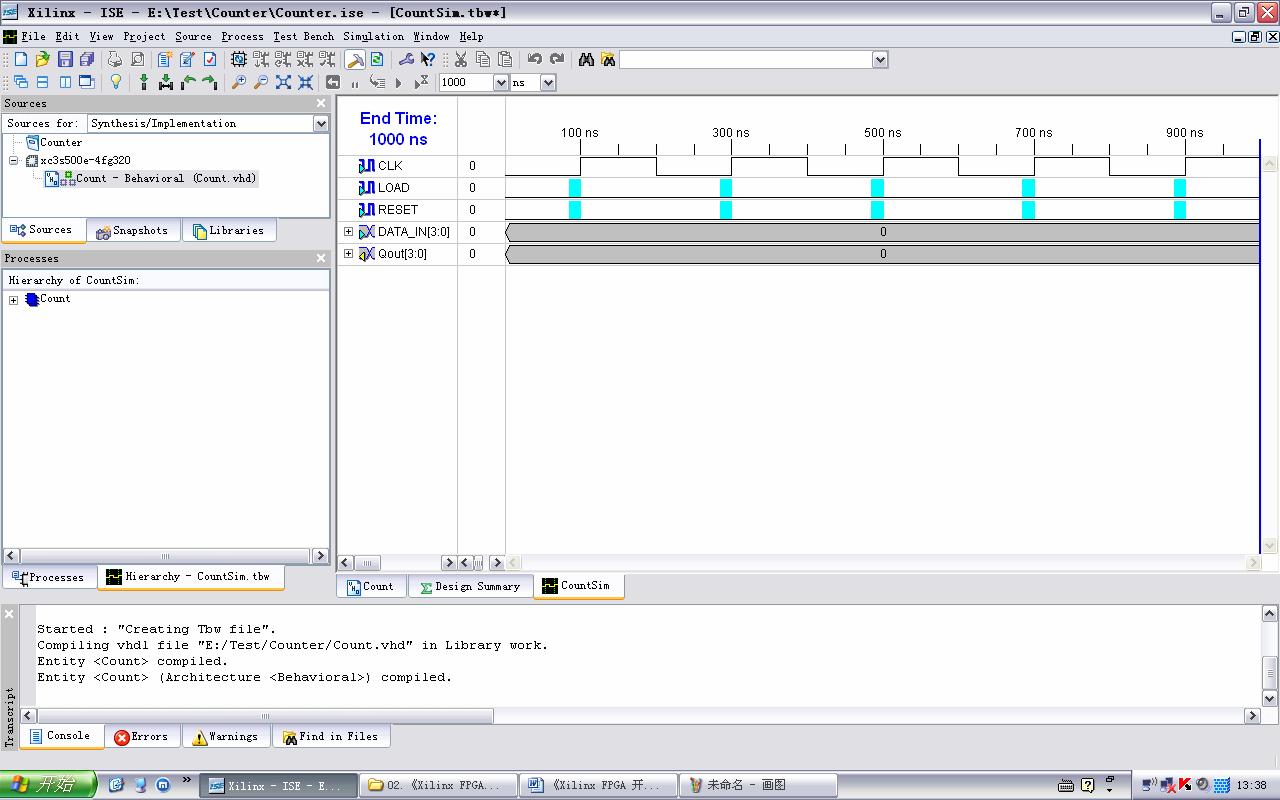Open the Find in Files transcript tab
The width and height of the screenshot is (1280, 800).
pyautogui.click(x=330, y=737)
